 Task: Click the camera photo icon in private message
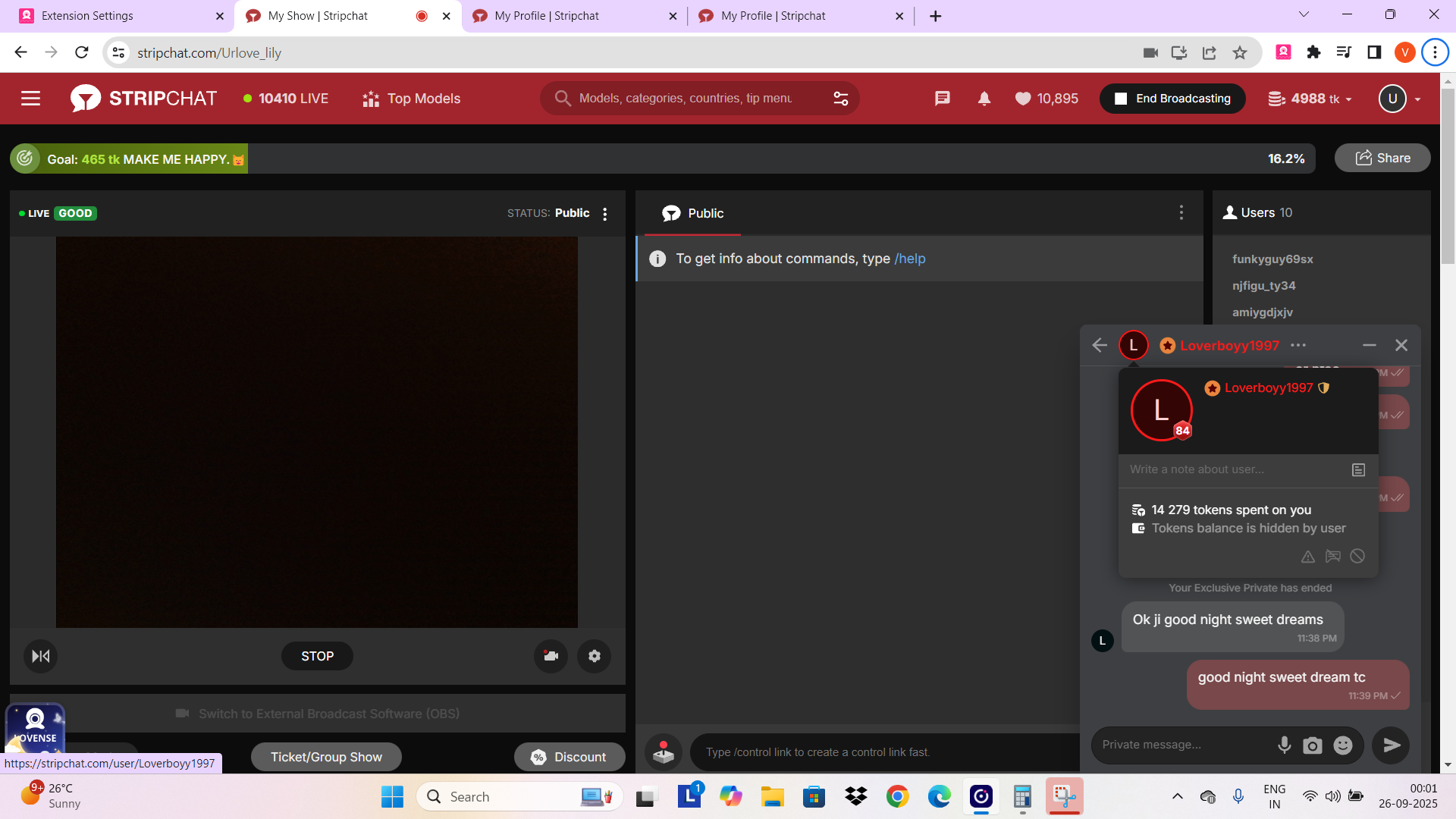click(1313, 745)
